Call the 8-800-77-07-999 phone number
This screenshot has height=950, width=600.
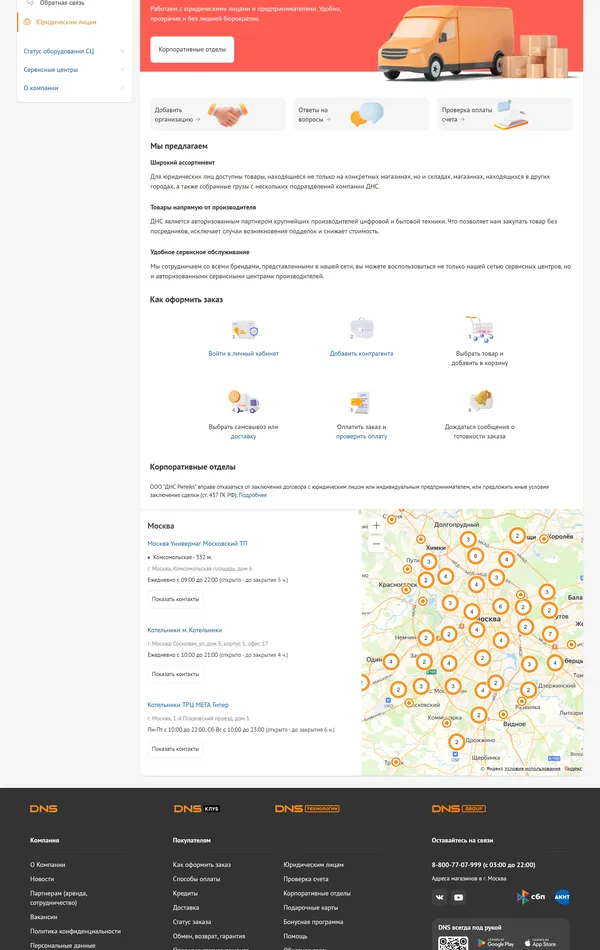[483, 865]
